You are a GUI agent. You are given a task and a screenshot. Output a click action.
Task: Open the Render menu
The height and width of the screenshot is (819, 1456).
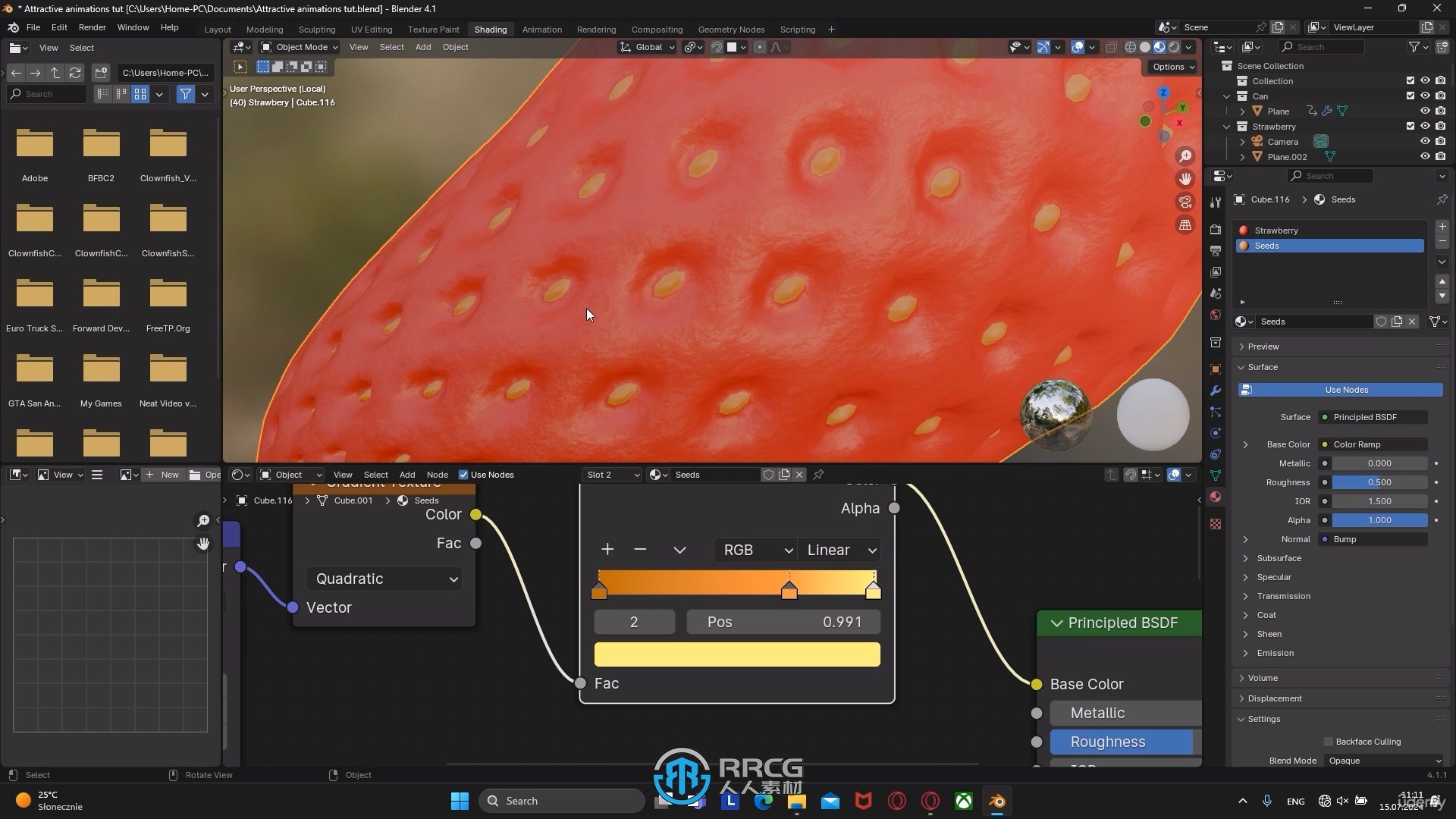pyautogui.click(x=92, y=27)
